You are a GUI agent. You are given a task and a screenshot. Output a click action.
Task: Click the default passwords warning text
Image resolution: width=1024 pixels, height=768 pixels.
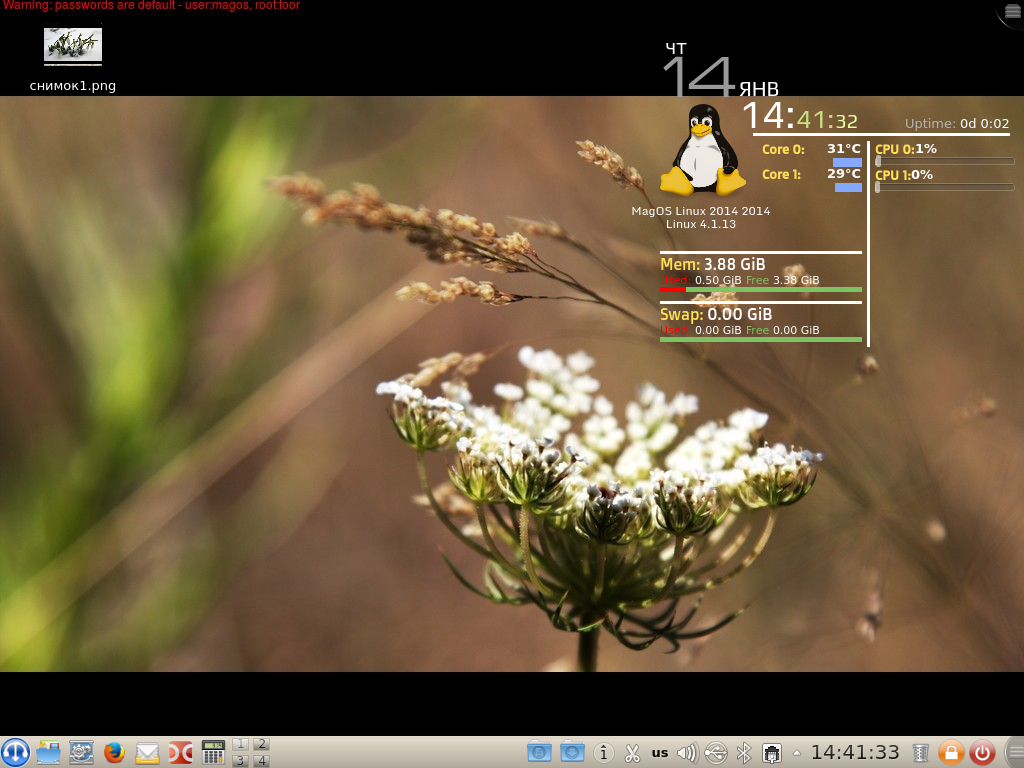(151, 6)
